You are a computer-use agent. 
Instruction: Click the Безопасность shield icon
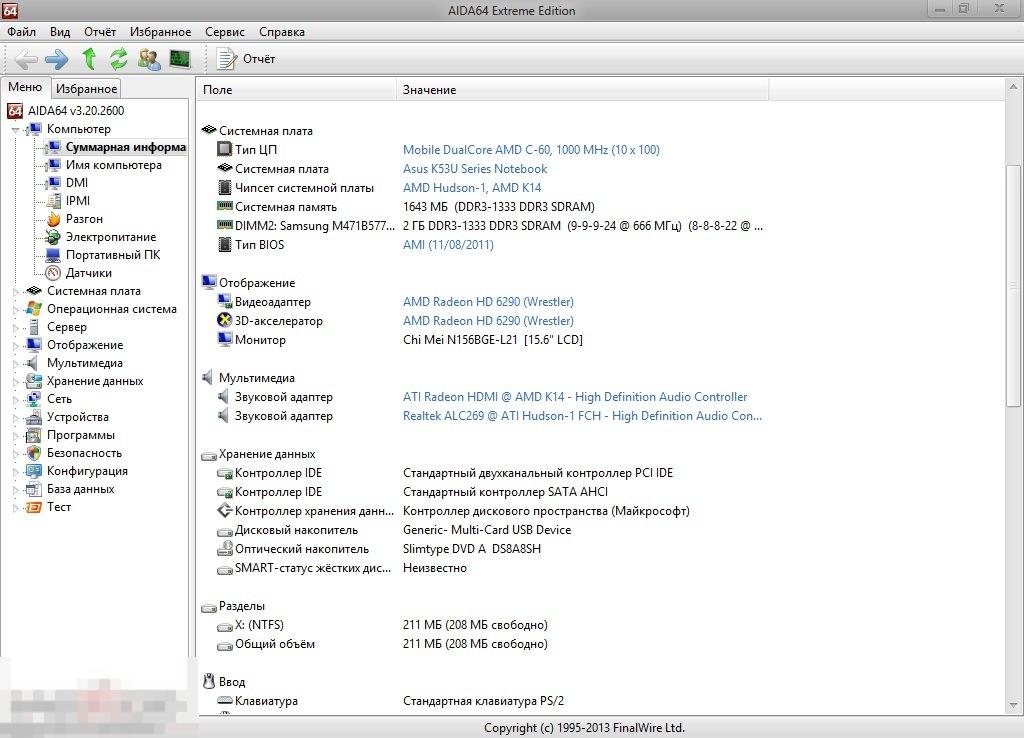tap(34, 453)
